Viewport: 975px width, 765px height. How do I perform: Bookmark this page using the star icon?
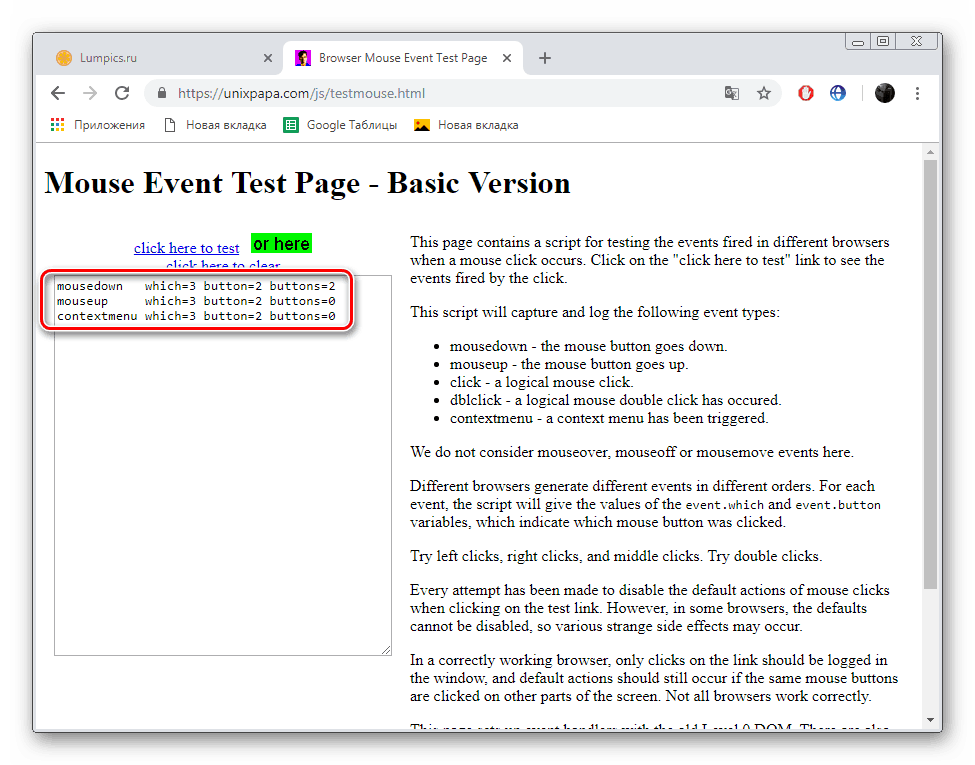point(764,92)
